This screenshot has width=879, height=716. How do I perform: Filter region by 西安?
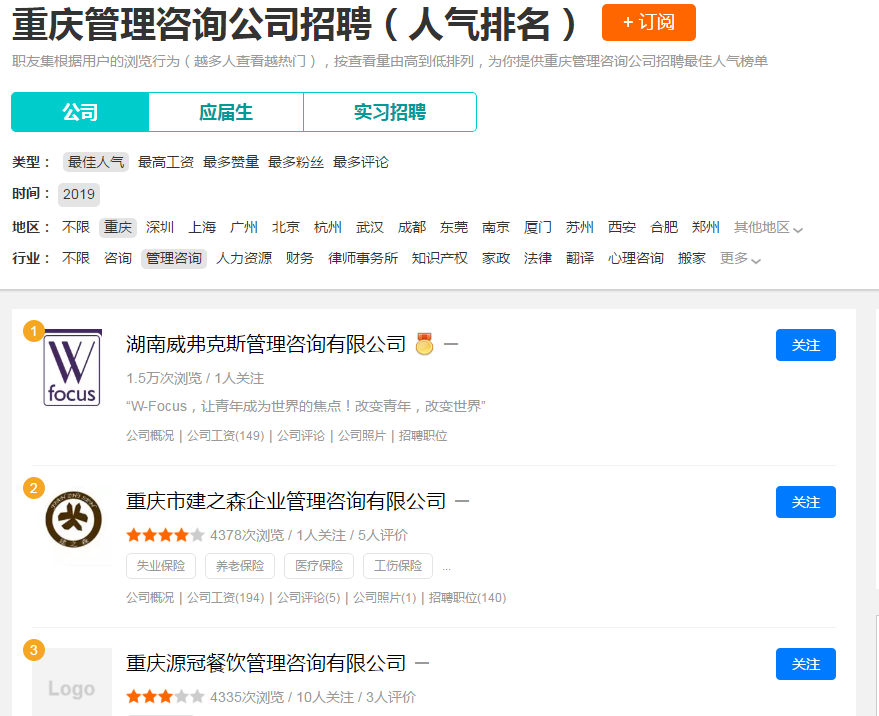click(x=622, y=227)
